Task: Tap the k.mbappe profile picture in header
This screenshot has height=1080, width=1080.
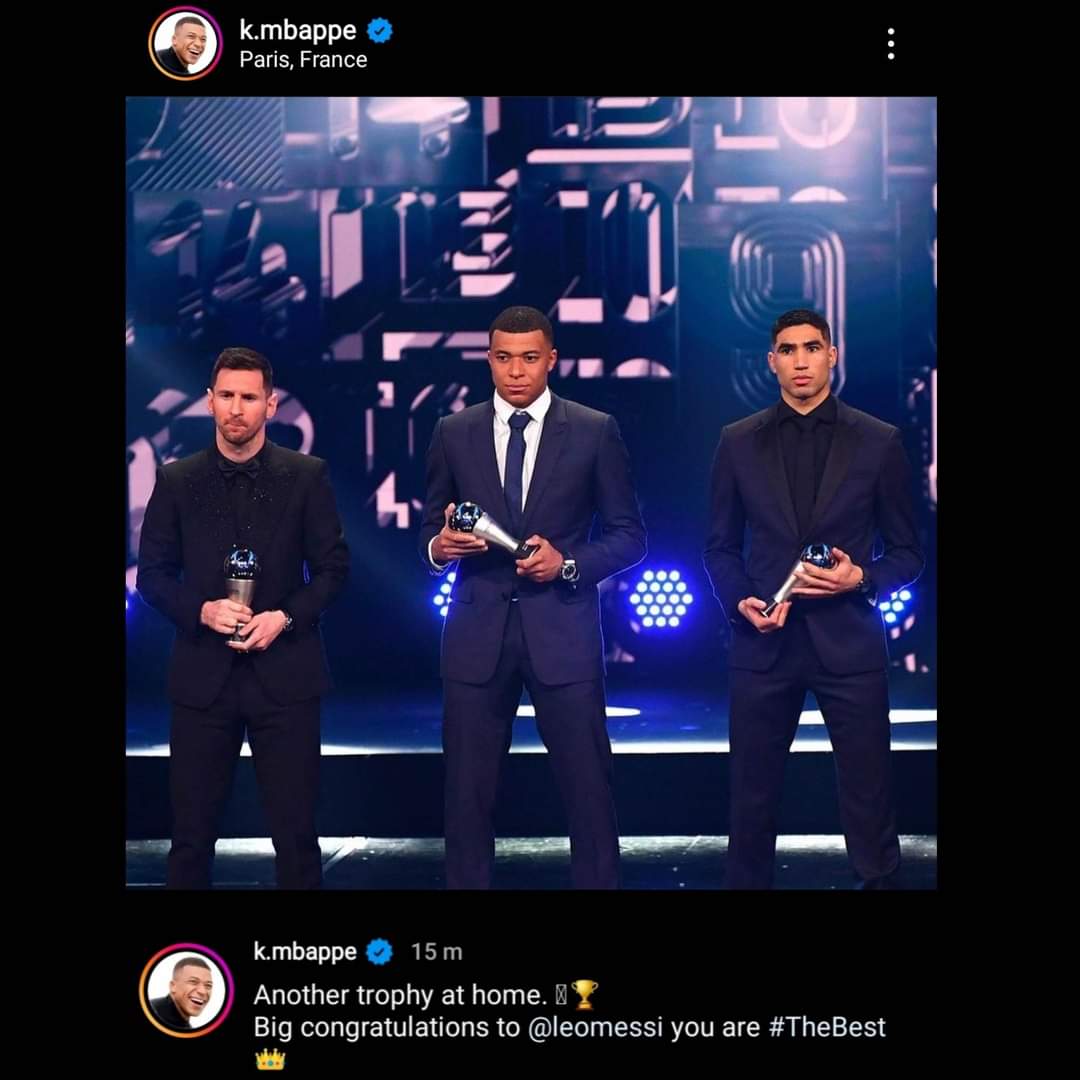Action: click(185, 43)
